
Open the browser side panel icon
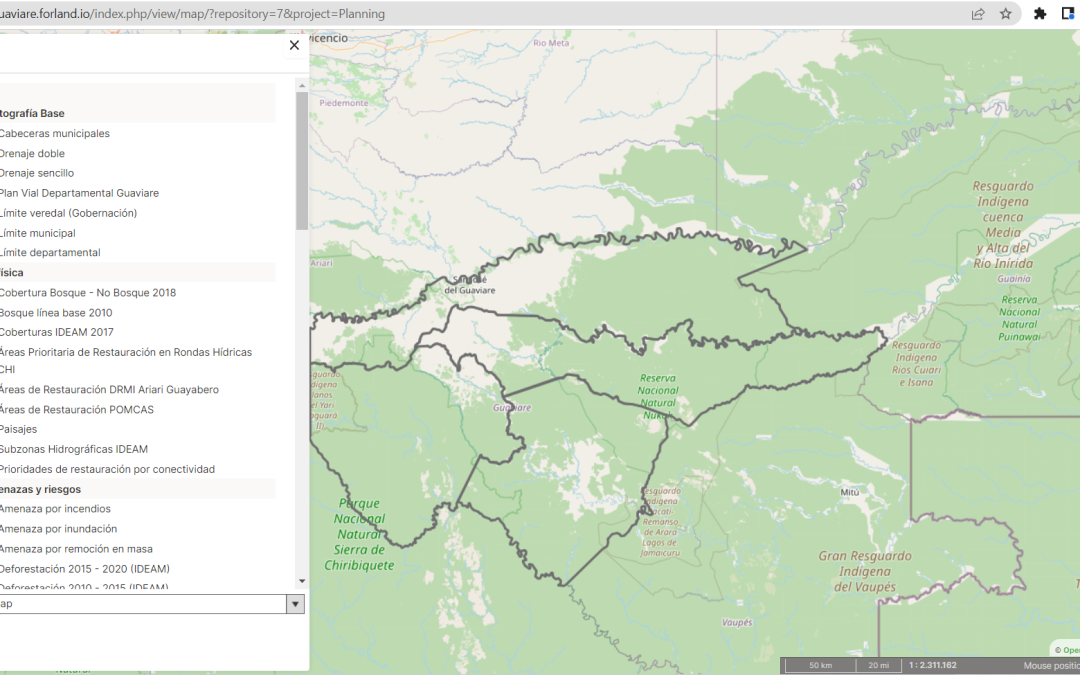(x=1068, y=14)
